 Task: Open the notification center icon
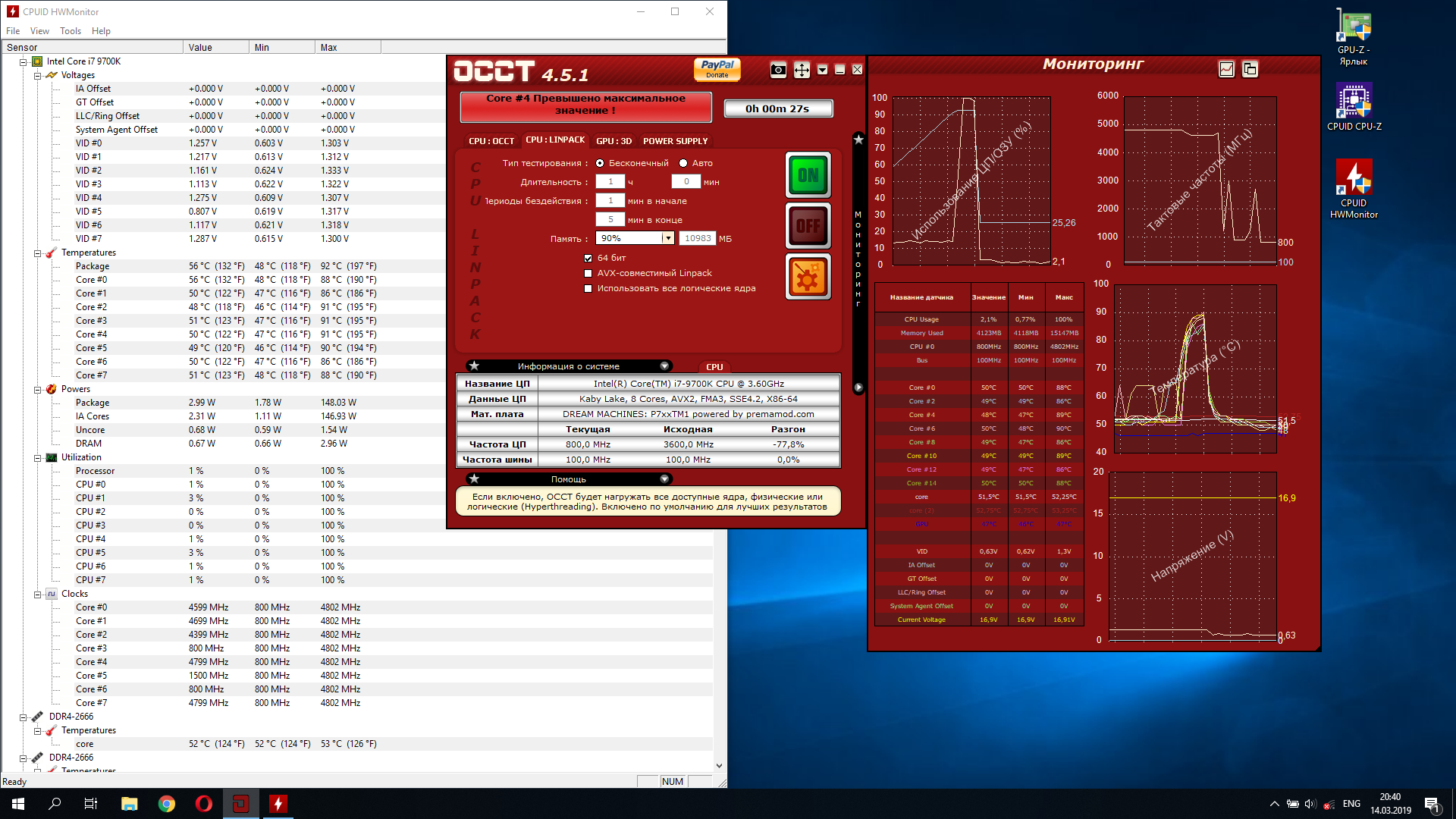tap(1432, 804)
